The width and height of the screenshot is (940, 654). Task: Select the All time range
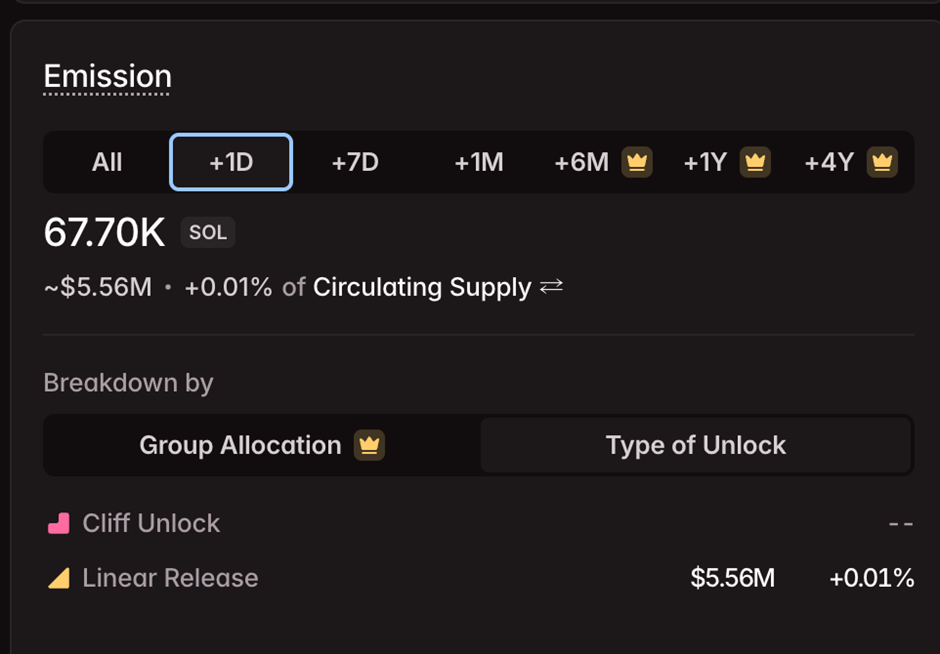point(107,162)
